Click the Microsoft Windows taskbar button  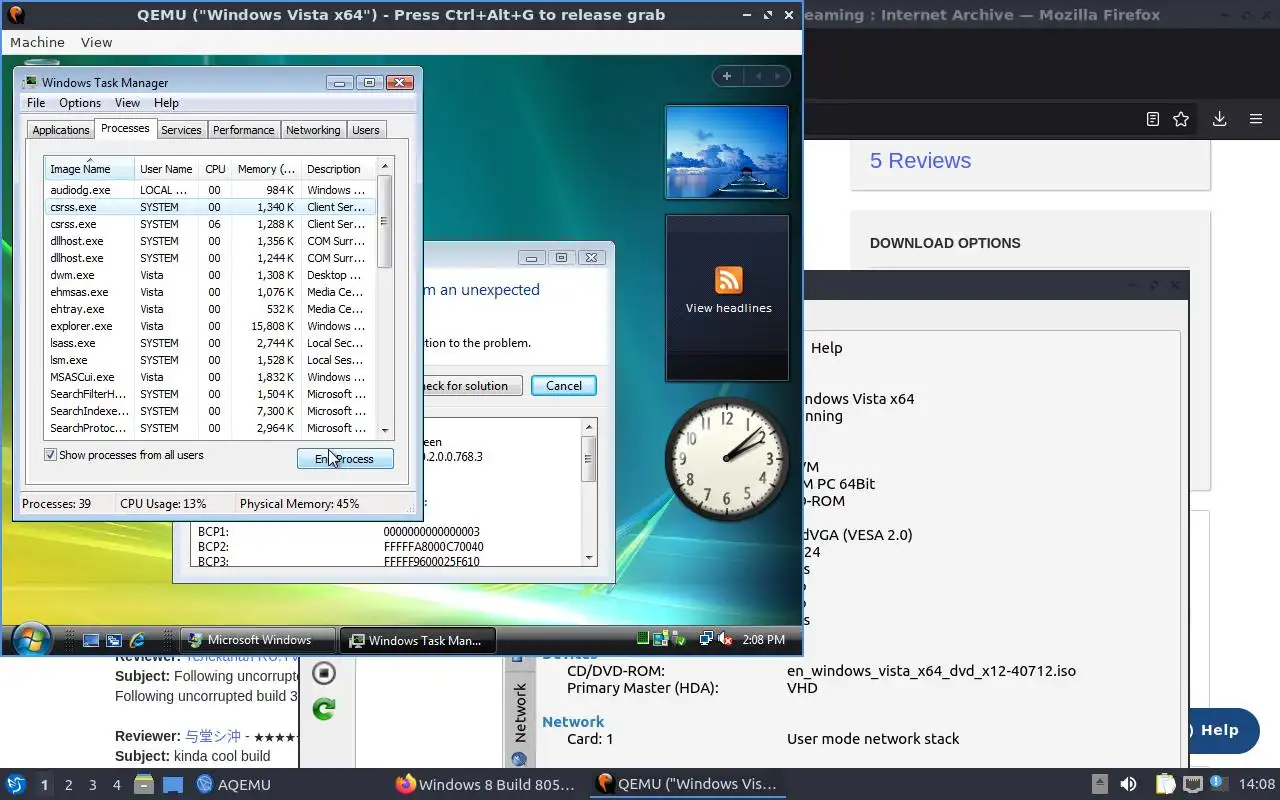pyautogui.click(x=258, y=640)
